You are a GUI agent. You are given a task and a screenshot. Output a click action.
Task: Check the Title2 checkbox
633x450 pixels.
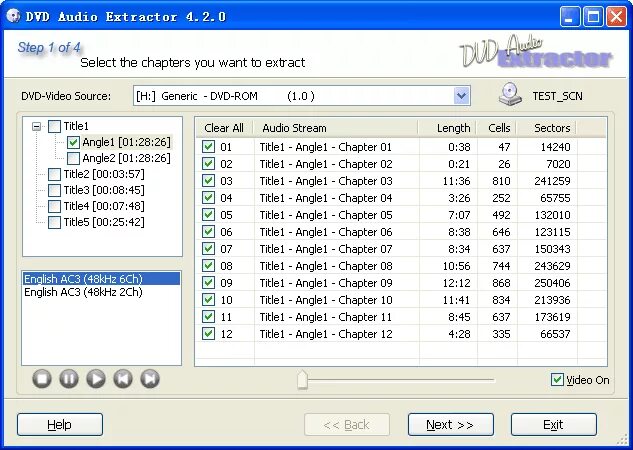click(54, 174)
